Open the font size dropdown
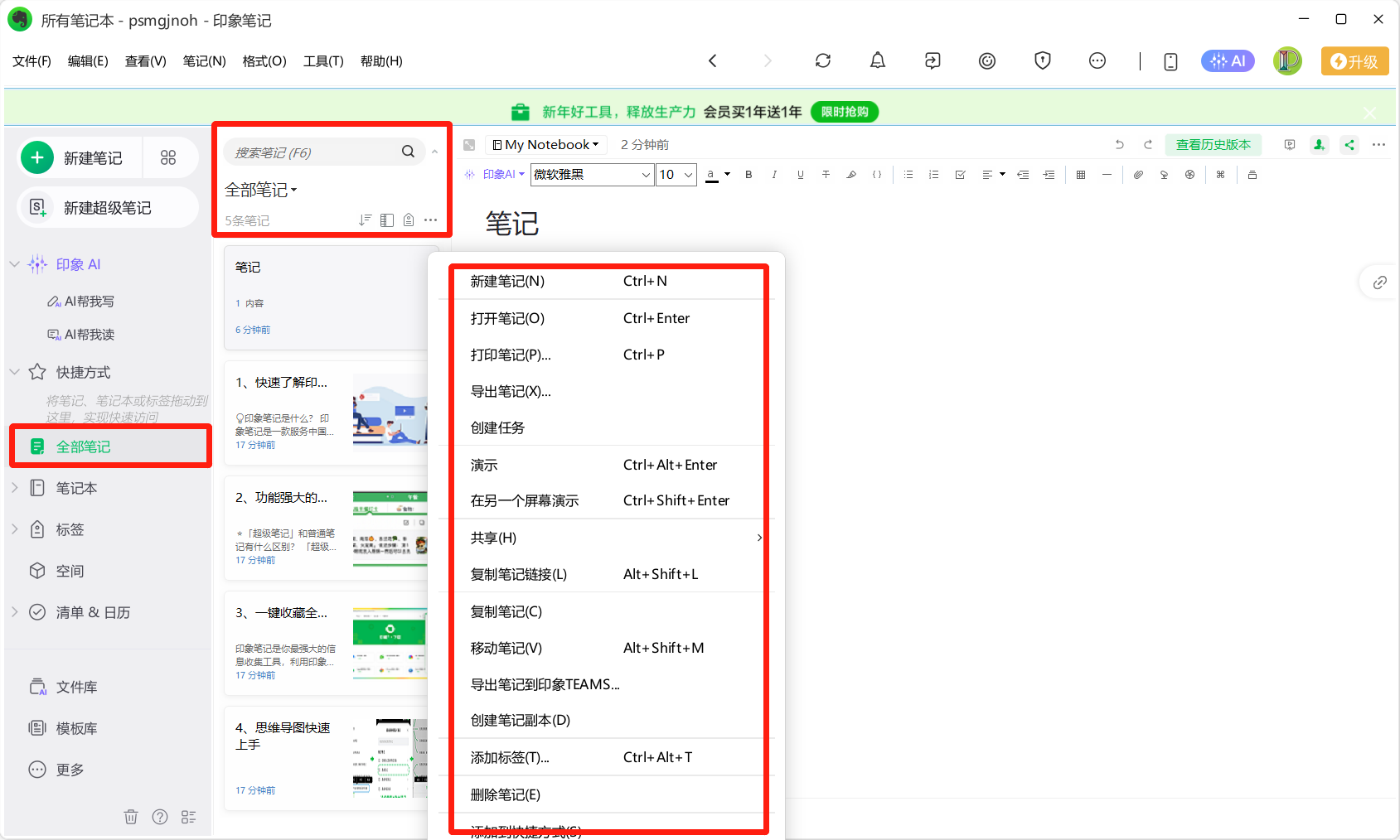Screen dimensions: 1400x840 (676, 175)
